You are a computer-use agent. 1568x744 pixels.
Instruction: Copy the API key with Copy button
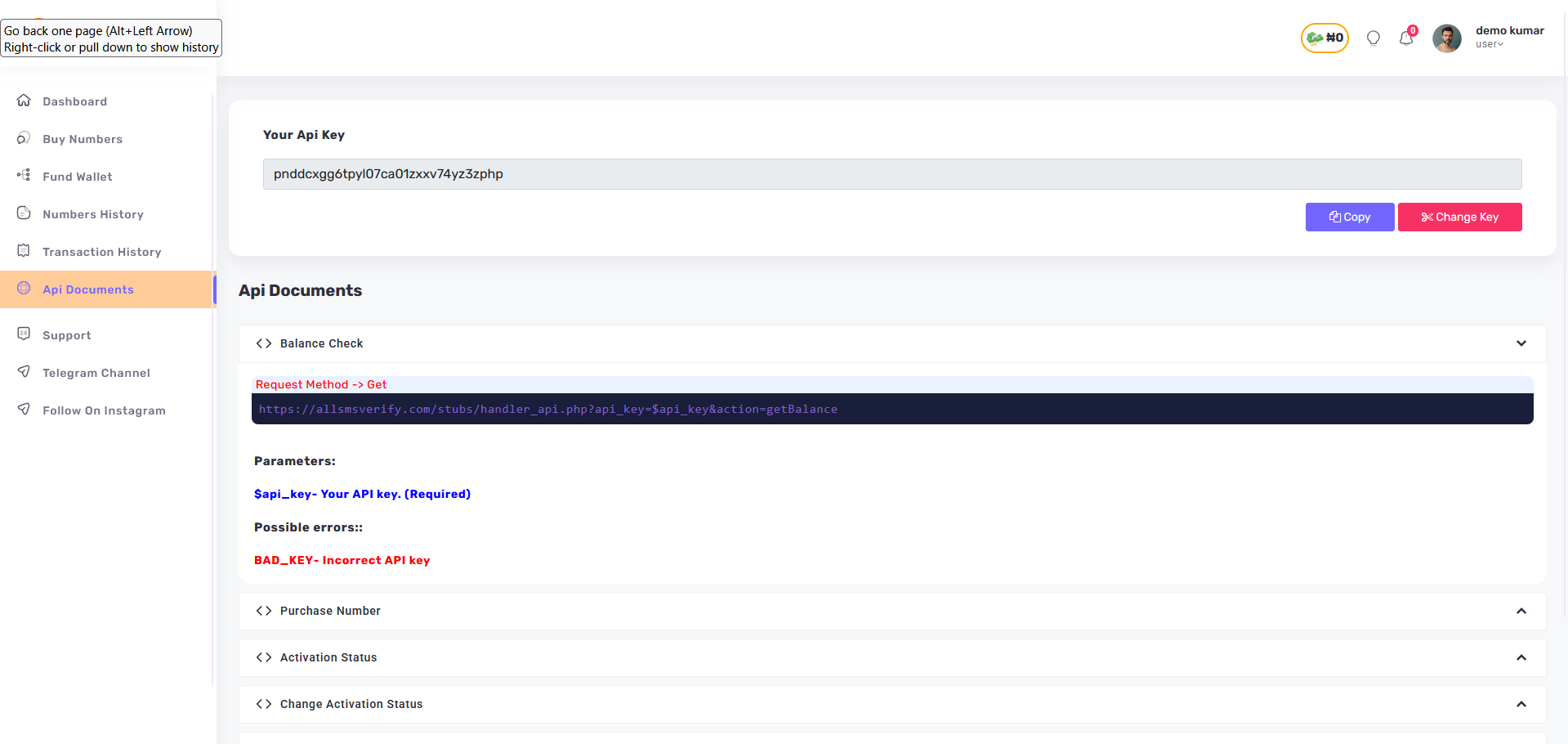(1350, 217)
